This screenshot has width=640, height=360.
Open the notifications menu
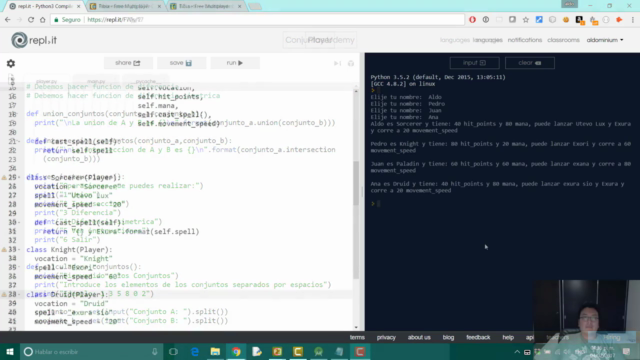524,40
